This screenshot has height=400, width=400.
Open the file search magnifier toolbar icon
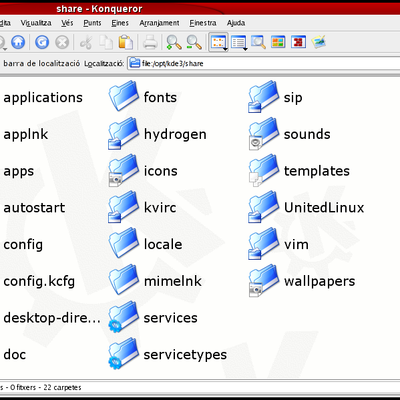(258, 42)
